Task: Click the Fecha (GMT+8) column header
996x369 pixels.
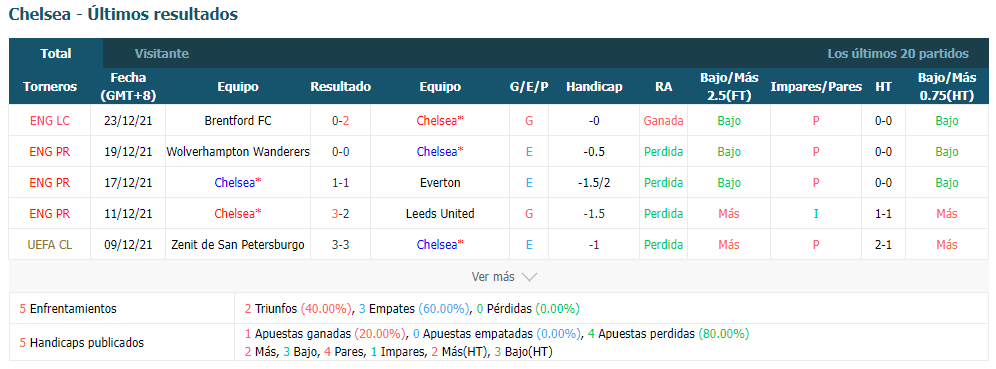Action: (128, 87)
